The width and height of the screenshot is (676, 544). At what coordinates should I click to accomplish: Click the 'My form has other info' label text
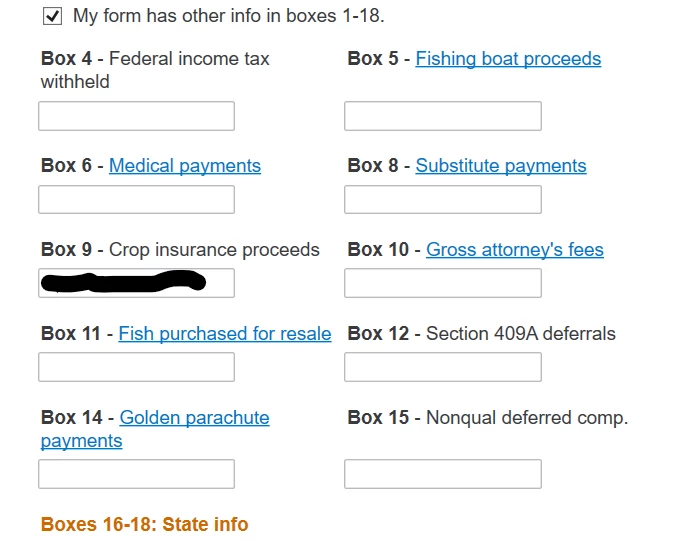tap(228, 16)
